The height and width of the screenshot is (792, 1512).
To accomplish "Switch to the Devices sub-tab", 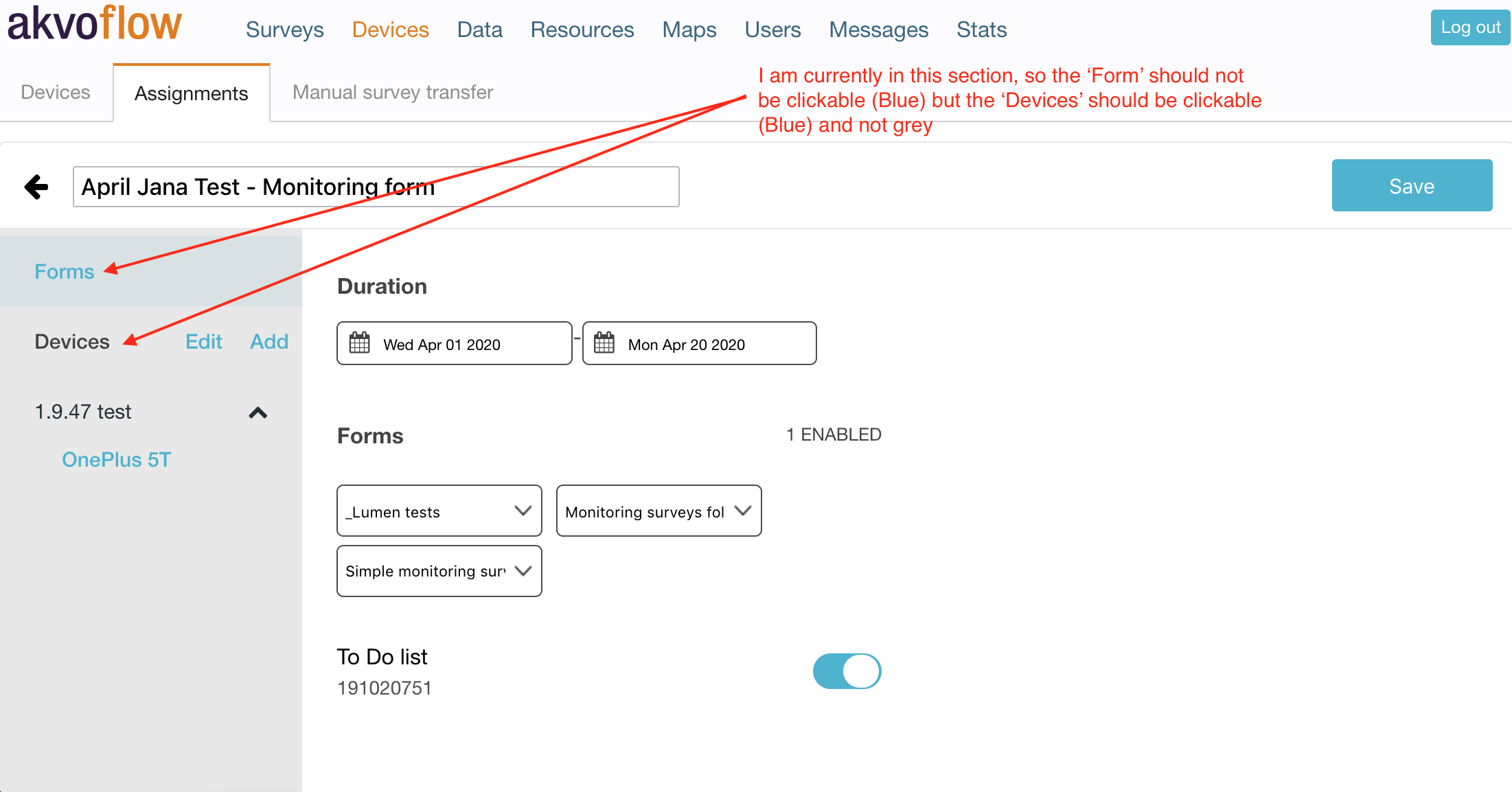I will (x=55, y=92).
